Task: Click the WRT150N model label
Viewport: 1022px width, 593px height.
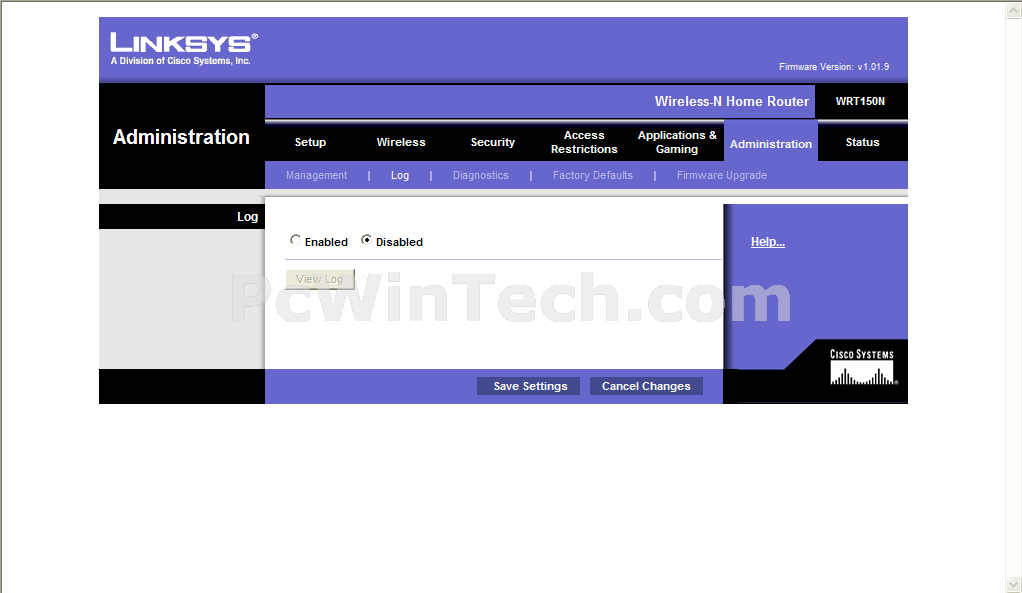Action: tap(860, 101)
